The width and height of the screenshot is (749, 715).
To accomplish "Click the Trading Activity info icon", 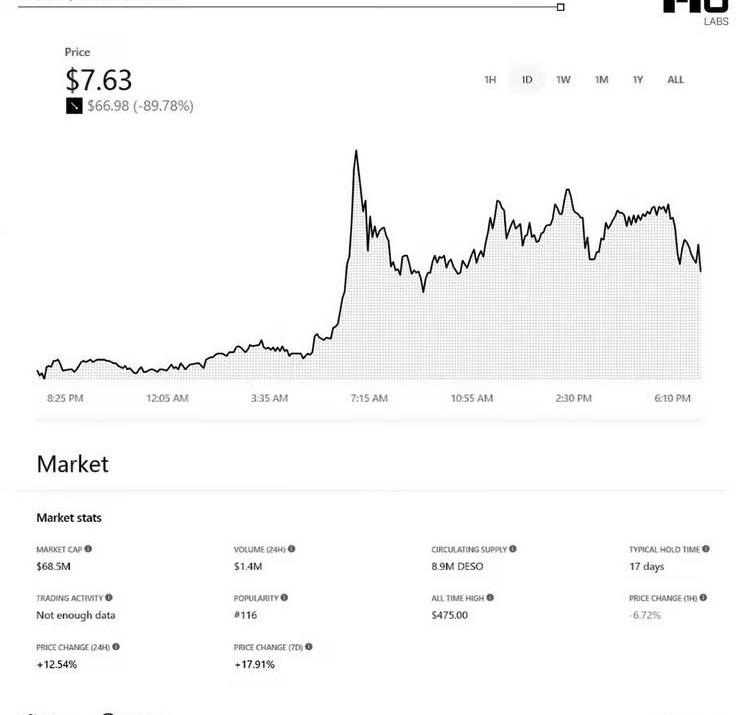I will coord(109,598).
